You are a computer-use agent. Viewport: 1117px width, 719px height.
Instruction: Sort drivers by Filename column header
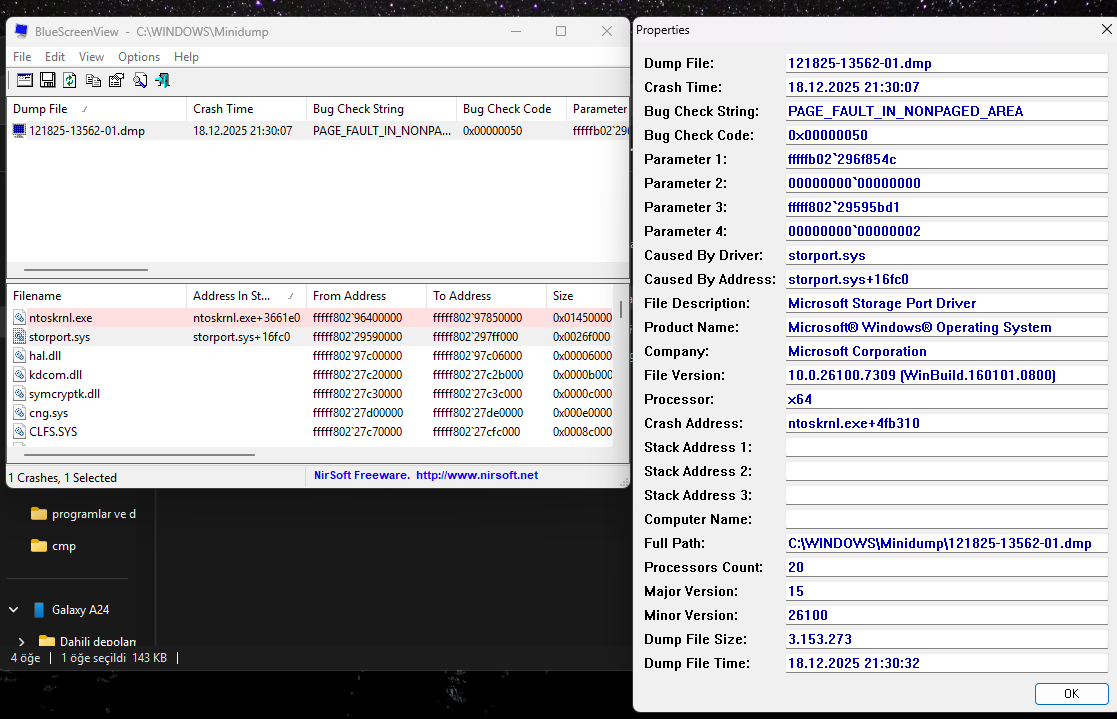click(96, 296)
